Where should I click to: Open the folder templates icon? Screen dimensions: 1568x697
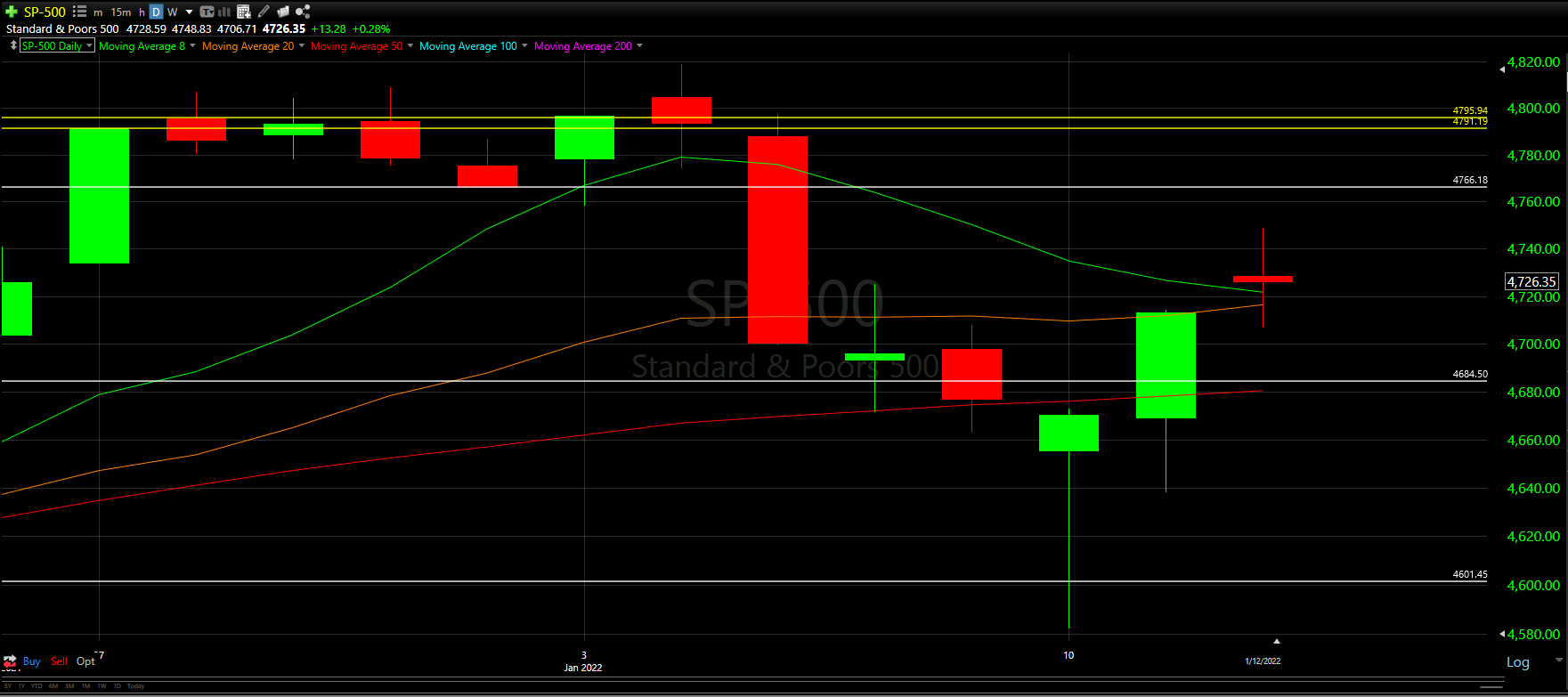[283, 12]
